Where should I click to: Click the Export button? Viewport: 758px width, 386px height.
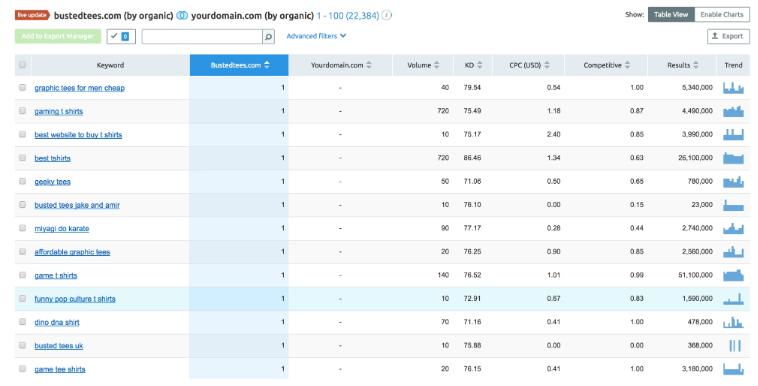[728, 36]
